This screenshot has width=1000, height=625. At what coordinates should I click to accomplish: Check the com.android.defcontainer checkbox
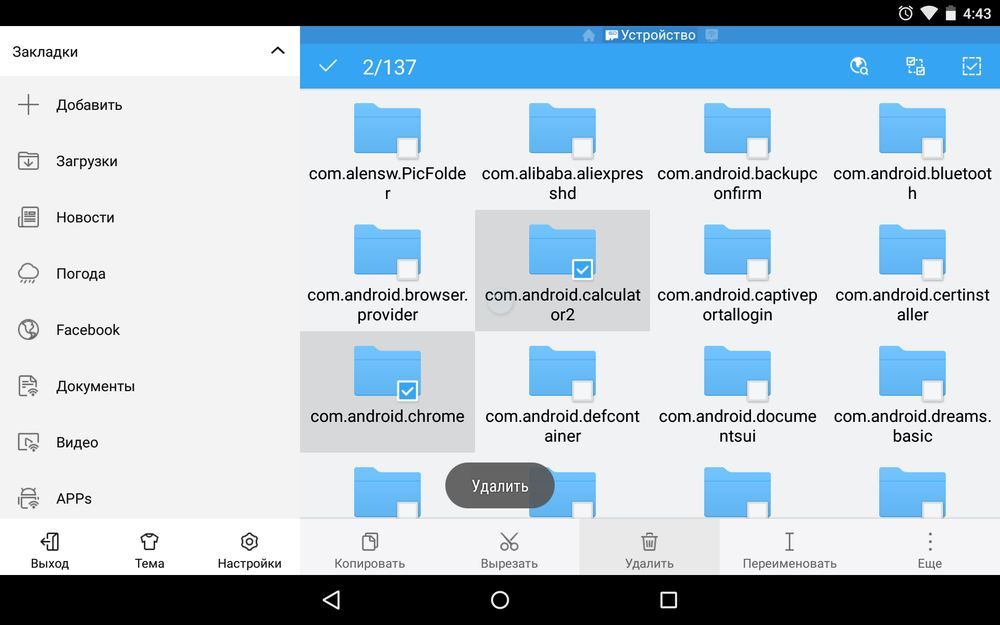coord(582,390)
